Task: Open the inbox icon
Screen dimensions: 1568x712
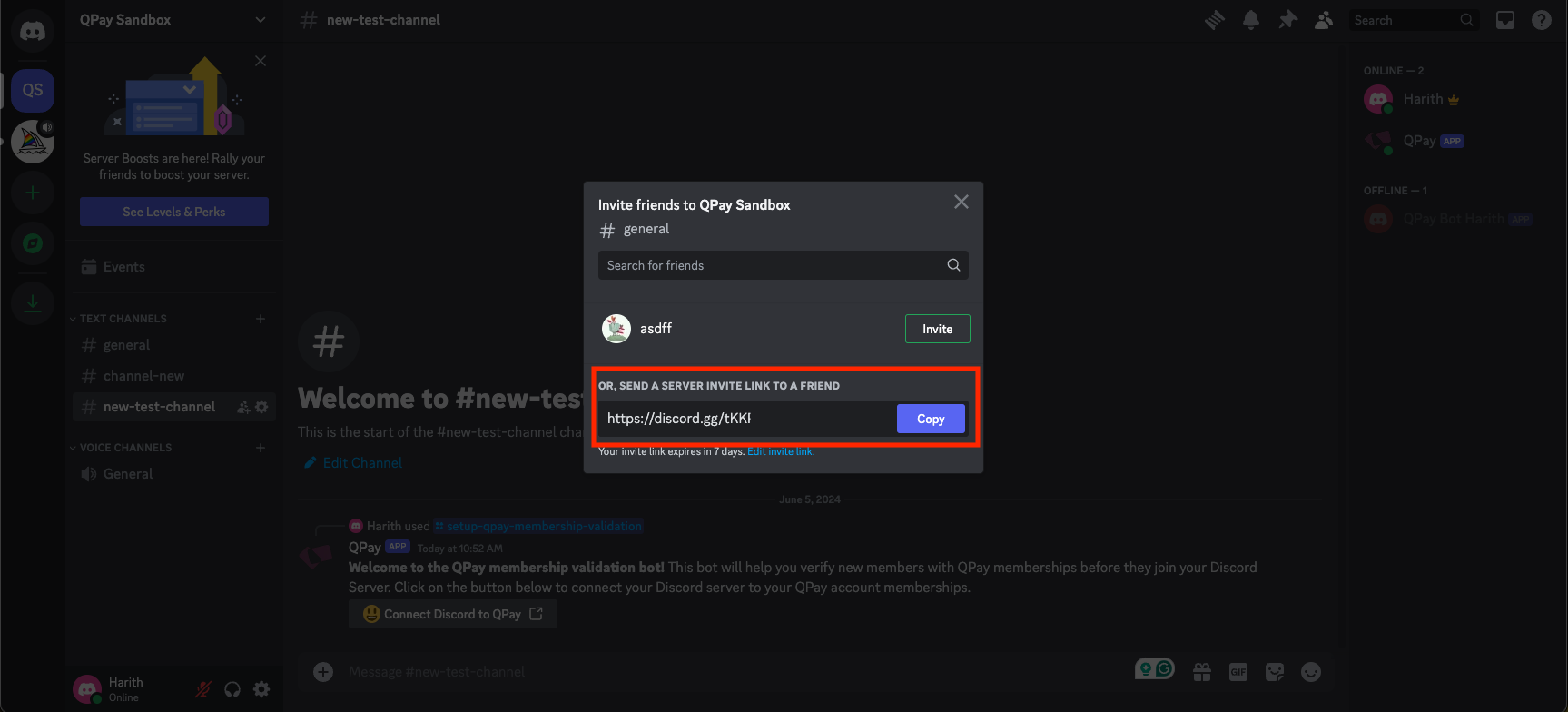Action: click(1505, 20)
